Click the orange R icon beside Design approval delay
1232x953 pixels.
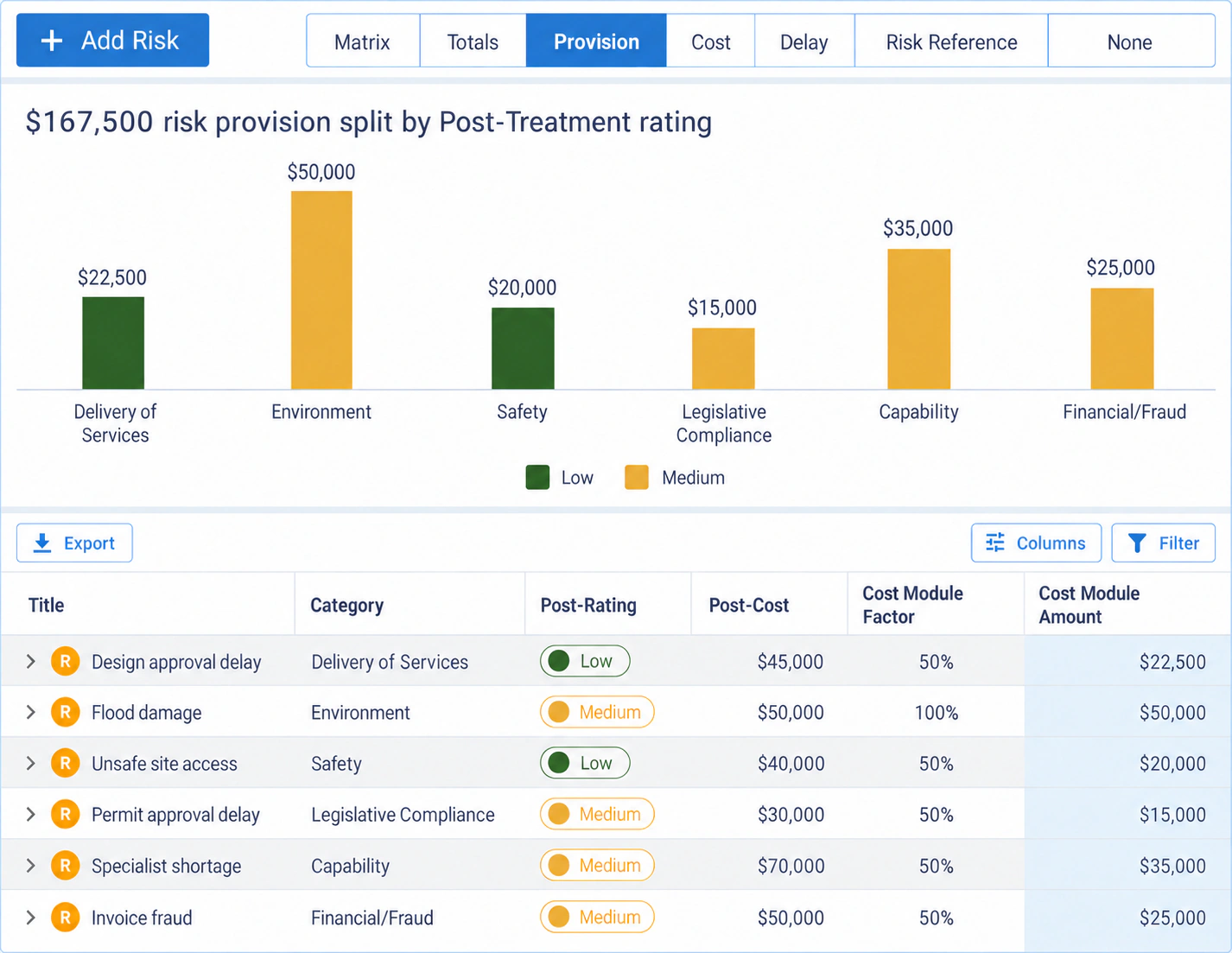[x=65, y=662]
